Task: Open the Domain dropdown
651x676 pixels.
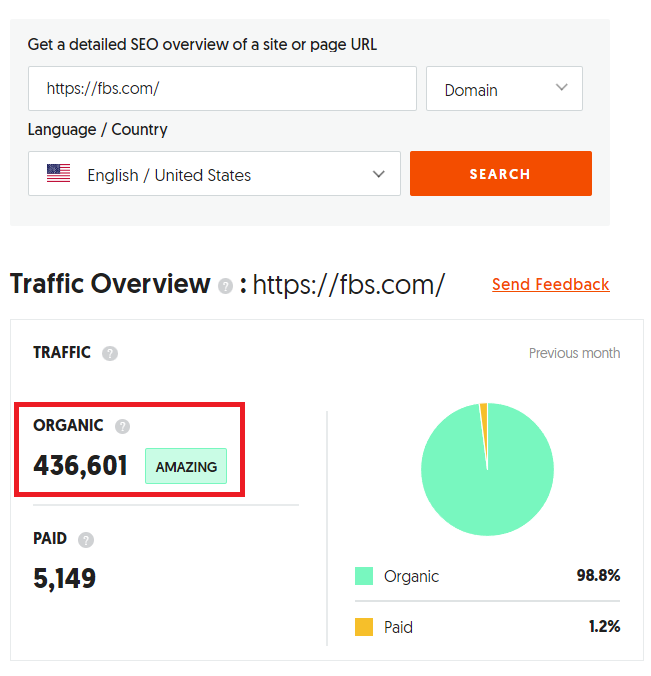Action: [x=504, y=89]
